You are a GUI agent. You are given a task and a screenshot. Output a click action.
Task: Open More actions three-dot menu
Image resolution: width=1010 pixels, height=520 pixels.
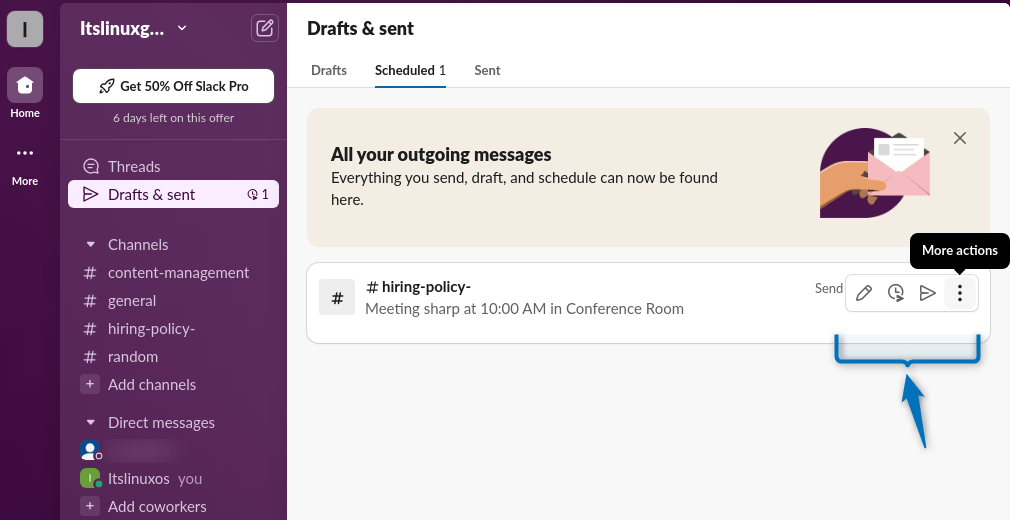[x=960, y=293]
